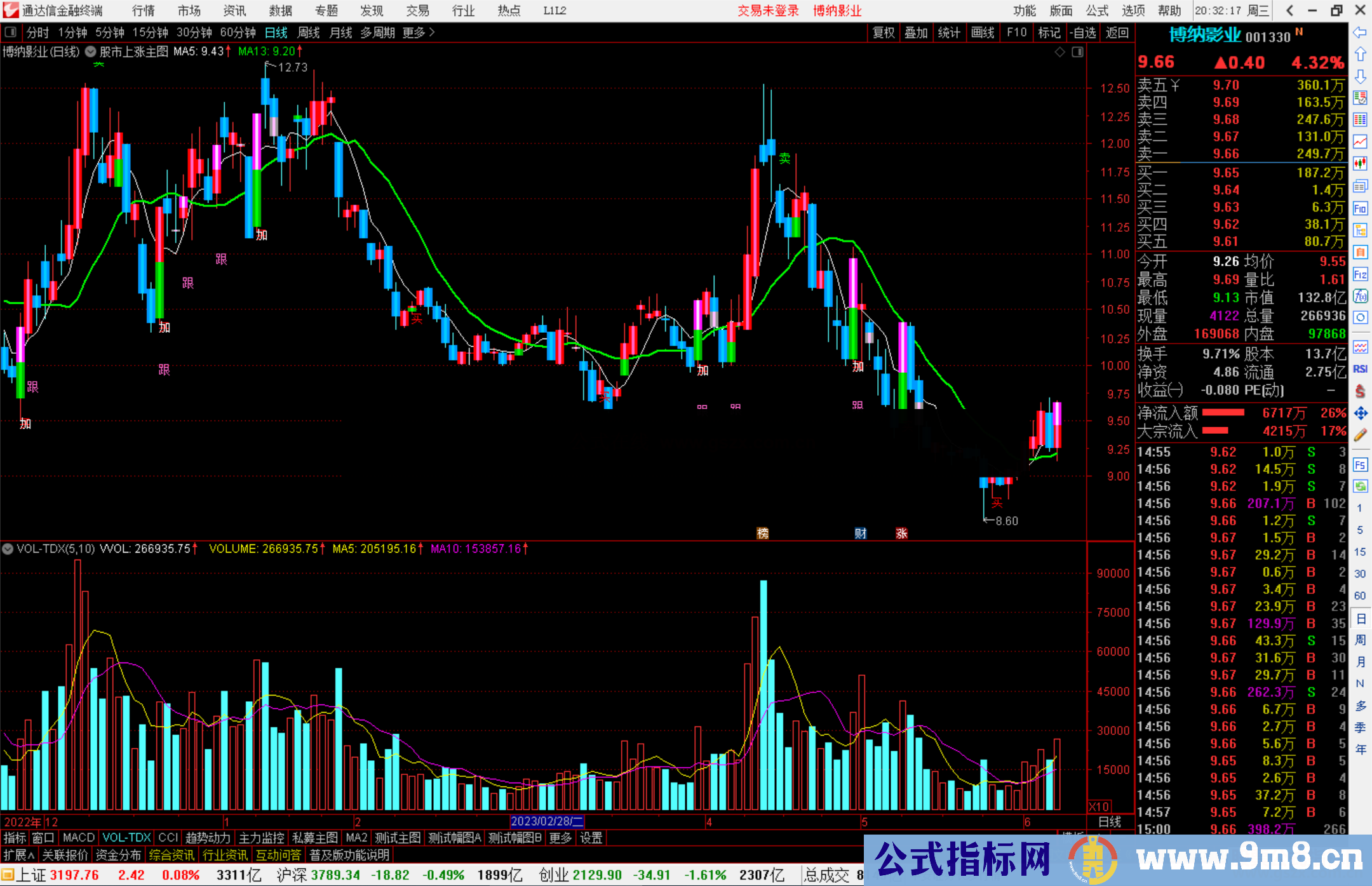Switch to the 周线 period tab
1372x886 pixels.
[x=309, y=32]
